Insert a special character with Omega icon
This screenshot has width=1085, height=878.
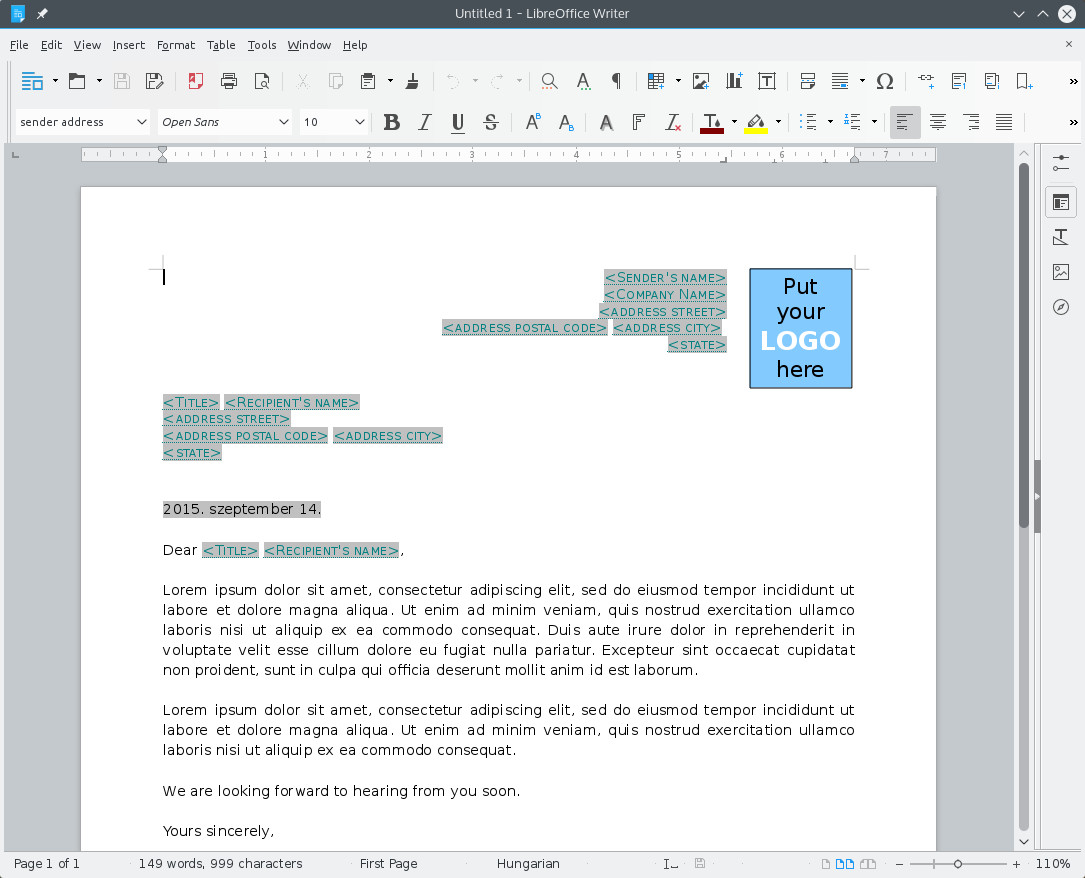[x=884, y=81]
